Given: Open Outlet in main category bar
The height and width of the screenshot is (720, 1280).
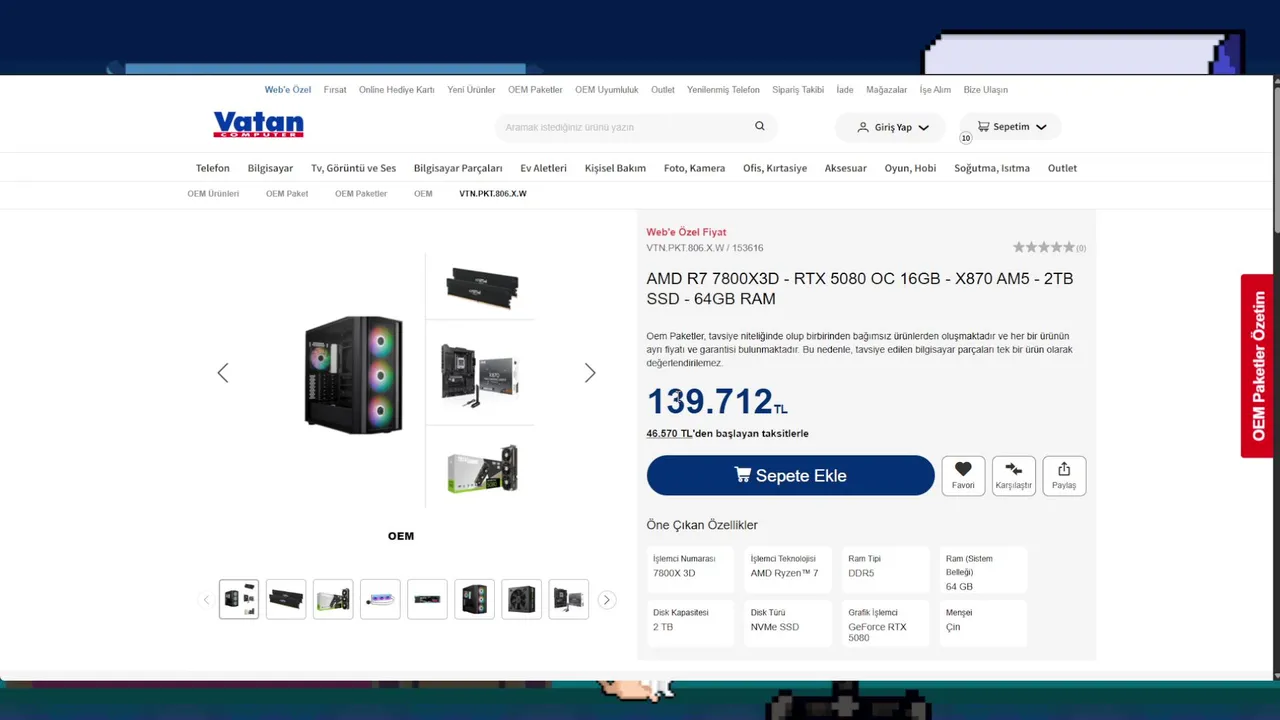Looking at the screenshot, I should [1062, 168].
